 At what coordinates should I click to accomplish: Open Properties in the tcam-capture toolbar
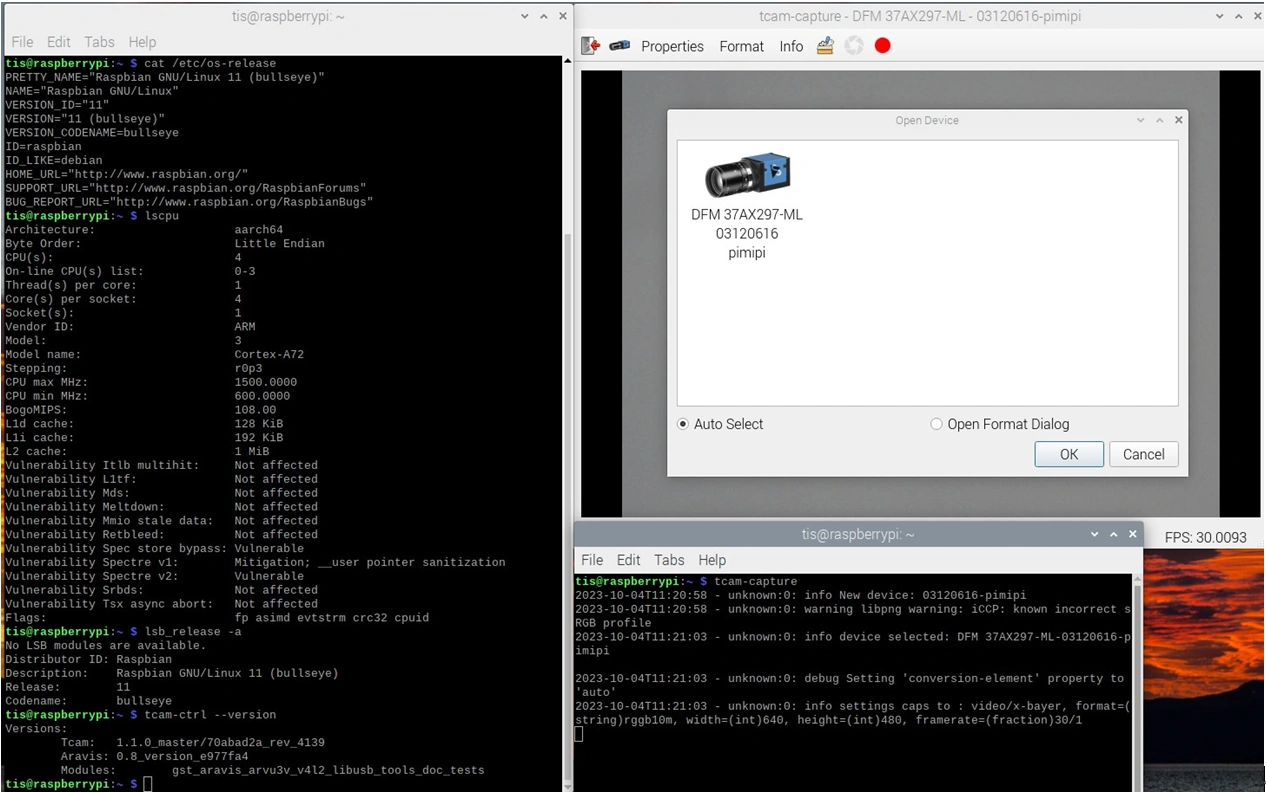point(672,46)
